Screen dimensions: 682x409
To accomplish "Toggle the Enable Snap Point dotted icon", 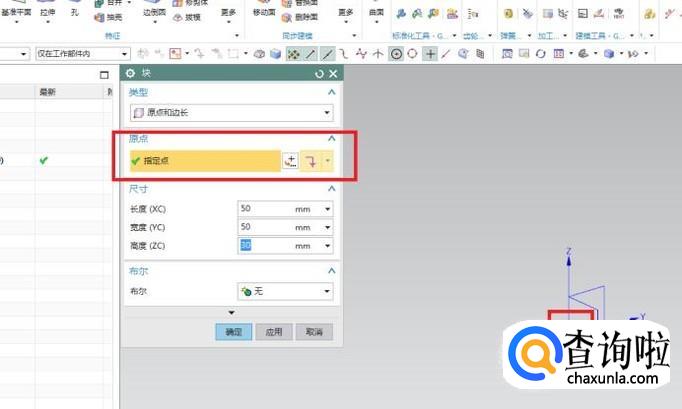I will coord(294,54).
